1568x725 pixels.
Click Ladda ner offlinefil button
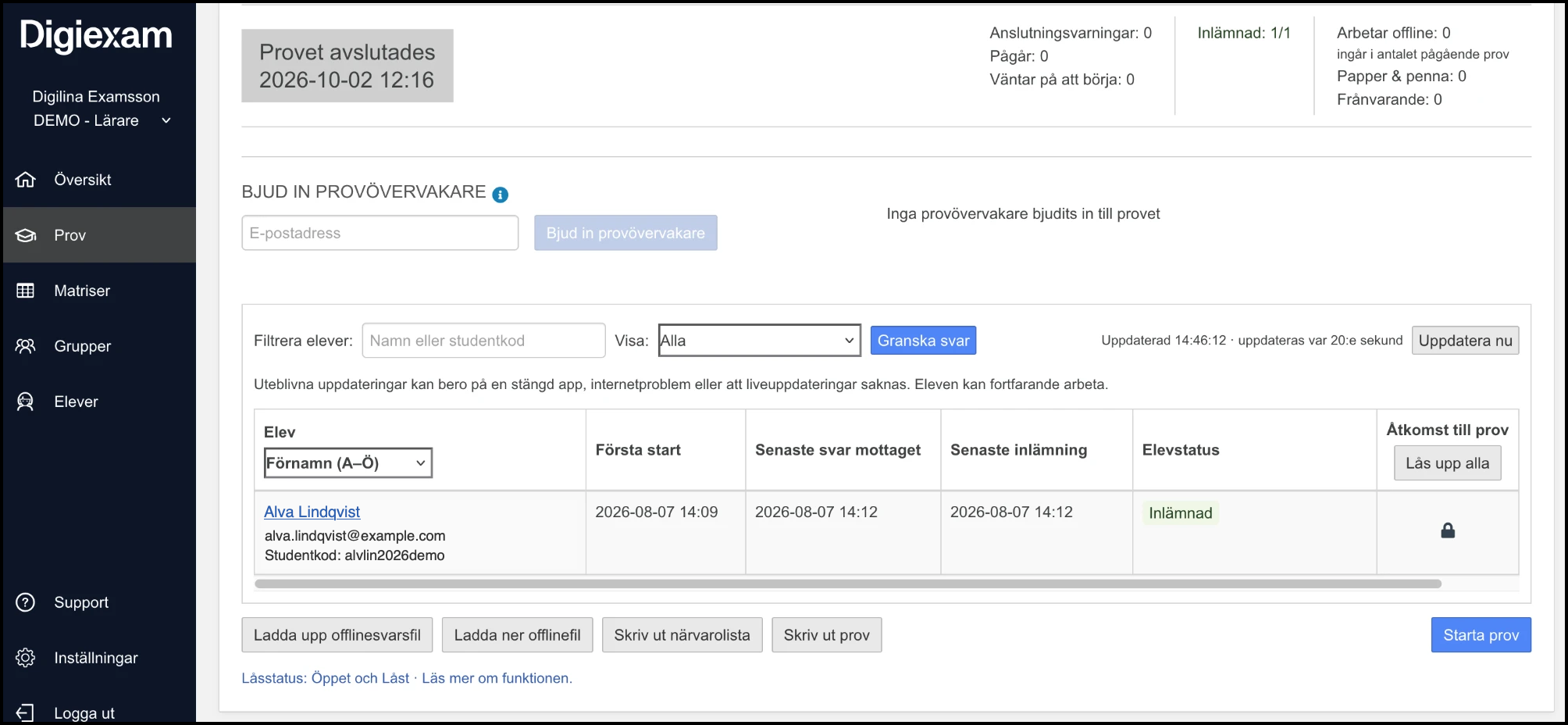coord(517,635)
